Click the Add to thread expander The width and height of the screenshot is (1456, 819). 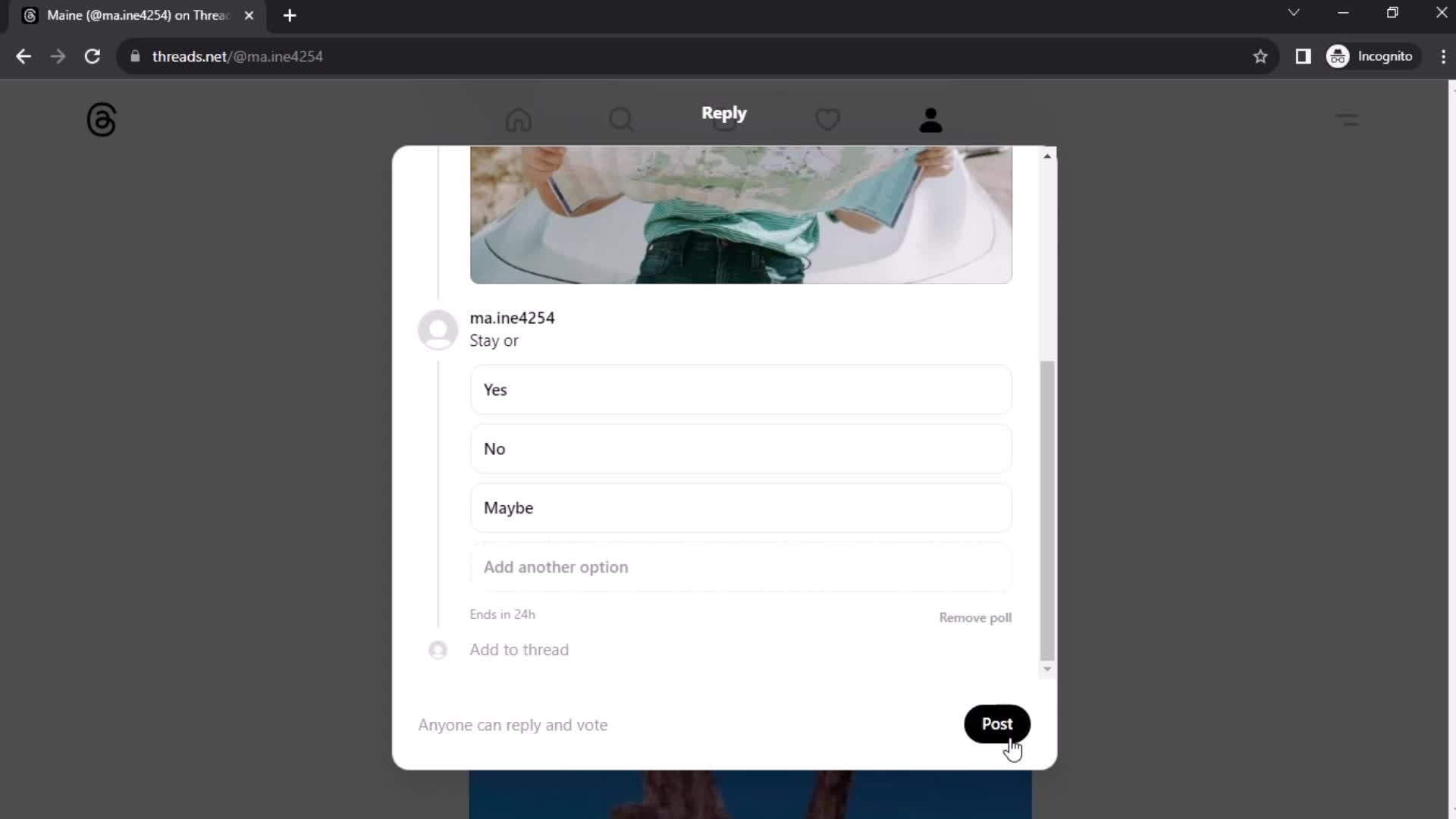[519, 649]
